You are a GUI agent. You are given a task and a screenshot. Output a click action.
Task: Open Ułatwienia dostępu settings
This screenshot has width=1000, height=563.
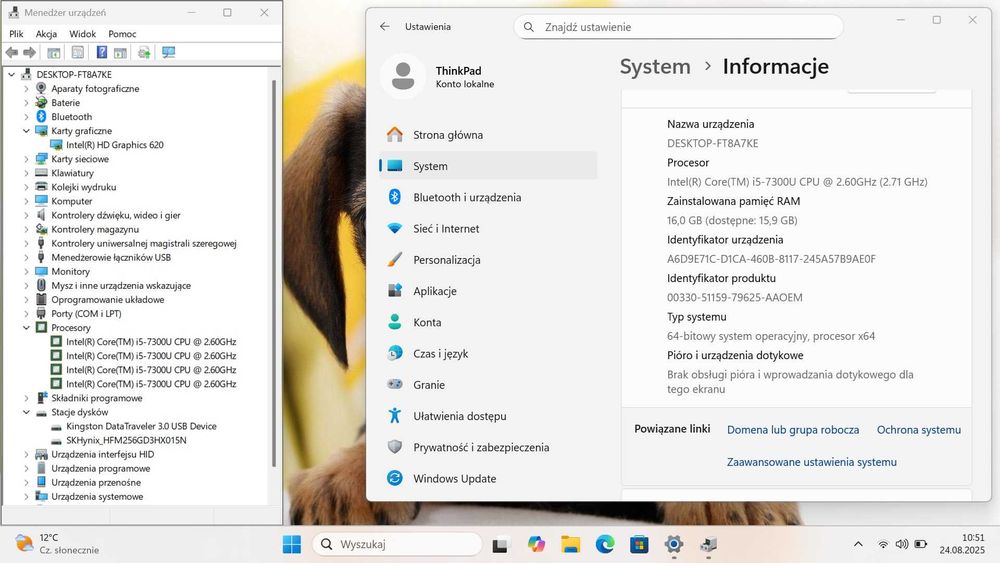point(488,416)
